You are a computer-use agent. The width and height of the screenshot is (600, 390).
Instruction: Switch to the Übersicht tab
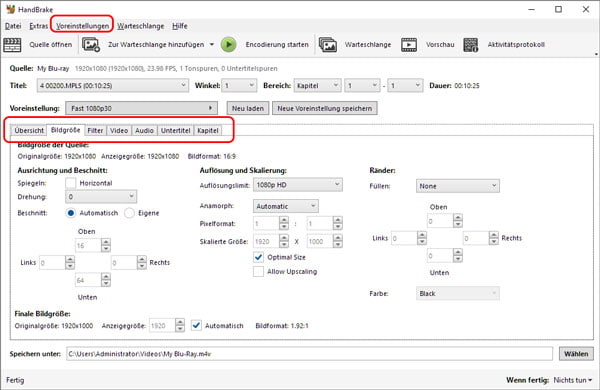[x=29, y=131]
